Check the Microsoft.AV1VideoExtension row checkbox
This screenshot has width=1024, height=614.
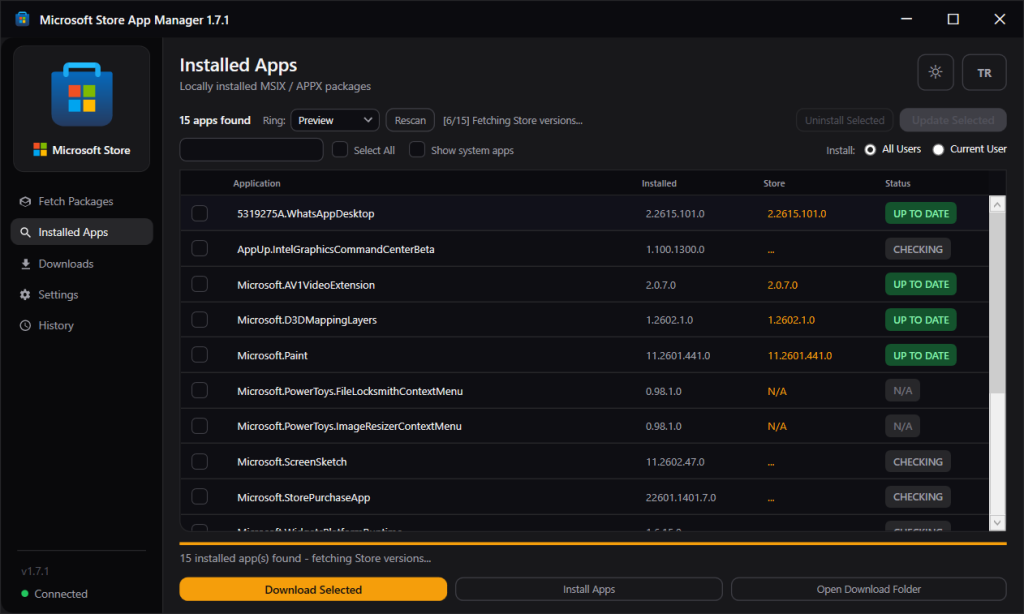199,284
